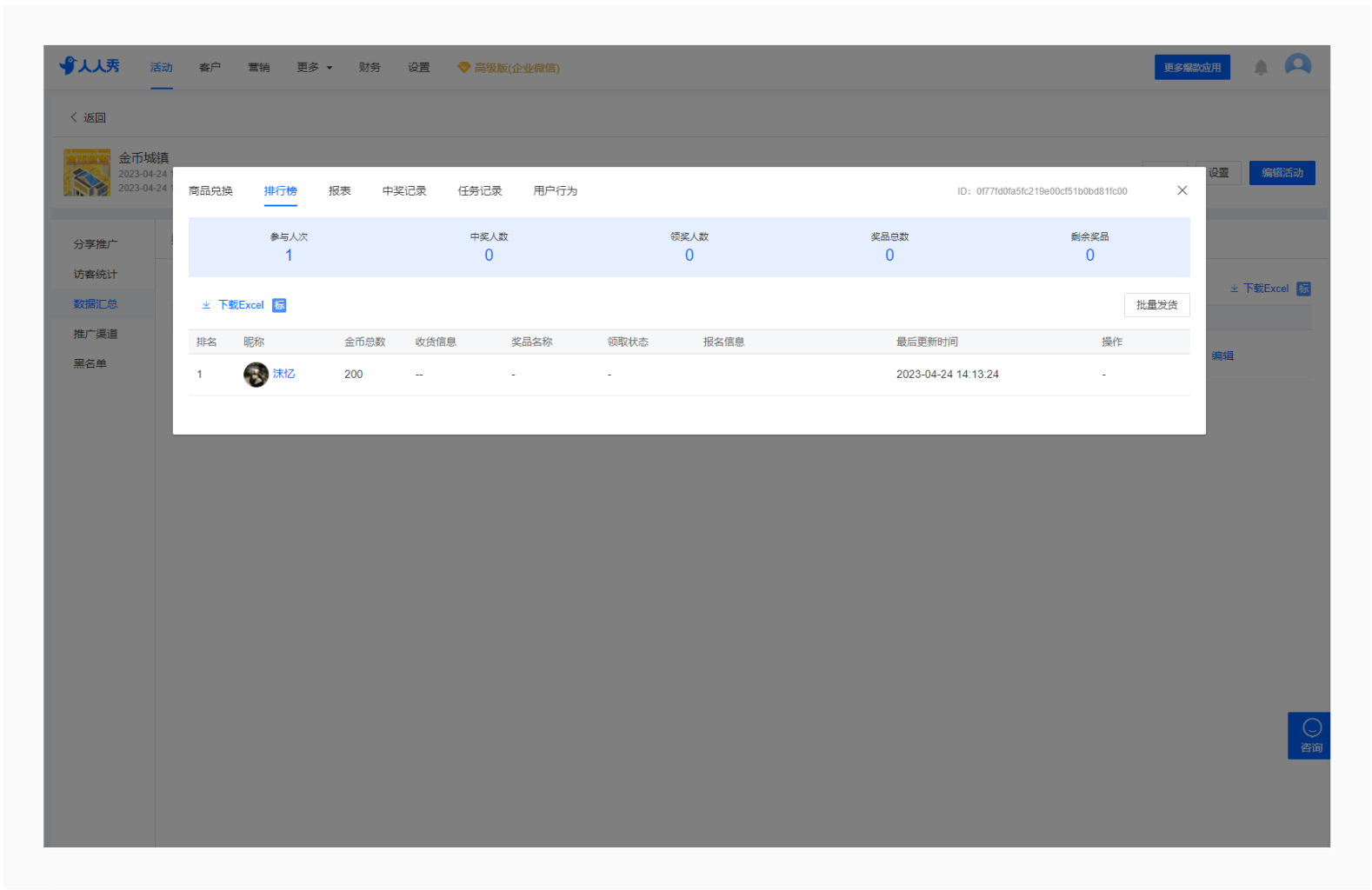Screen dimensions: 1372x890
Task: Select 分享推广 in sidebar
Action: click(x=96, y=244)
